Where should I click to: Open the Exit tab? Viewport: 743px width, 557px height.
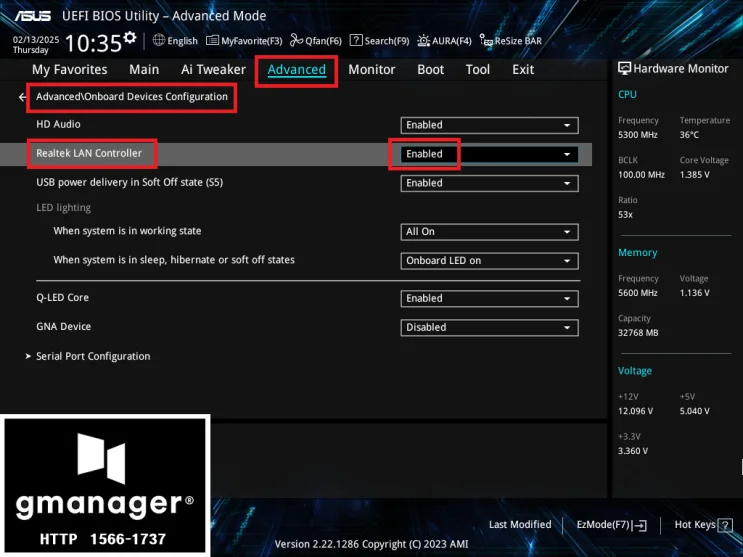click(x=523, y=70)
